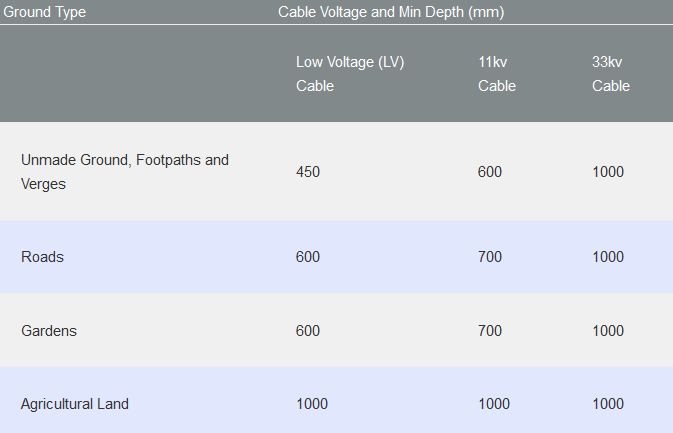Select the Gardens row label

pos(49,331)
